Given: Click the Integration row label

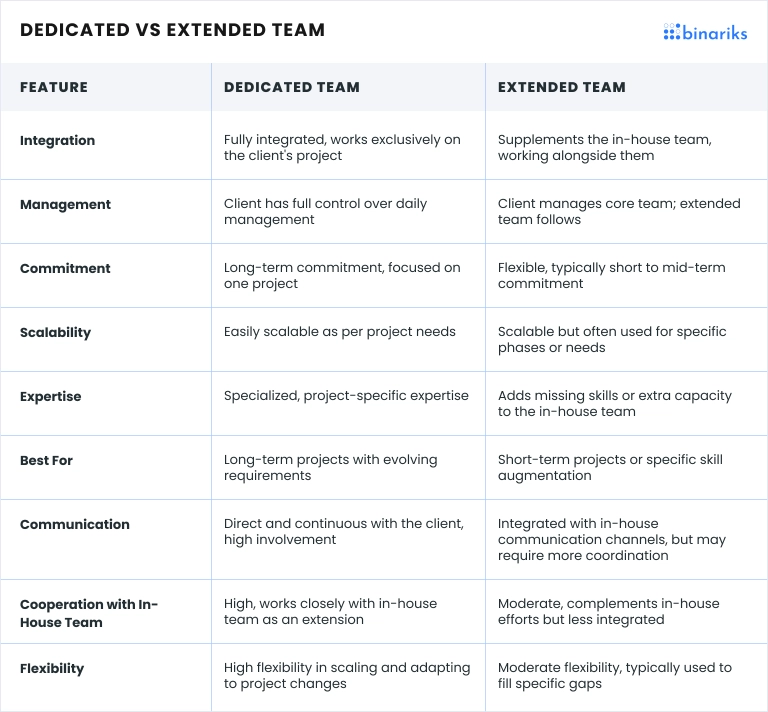Looking at the screenshot, I should [57, 141].
